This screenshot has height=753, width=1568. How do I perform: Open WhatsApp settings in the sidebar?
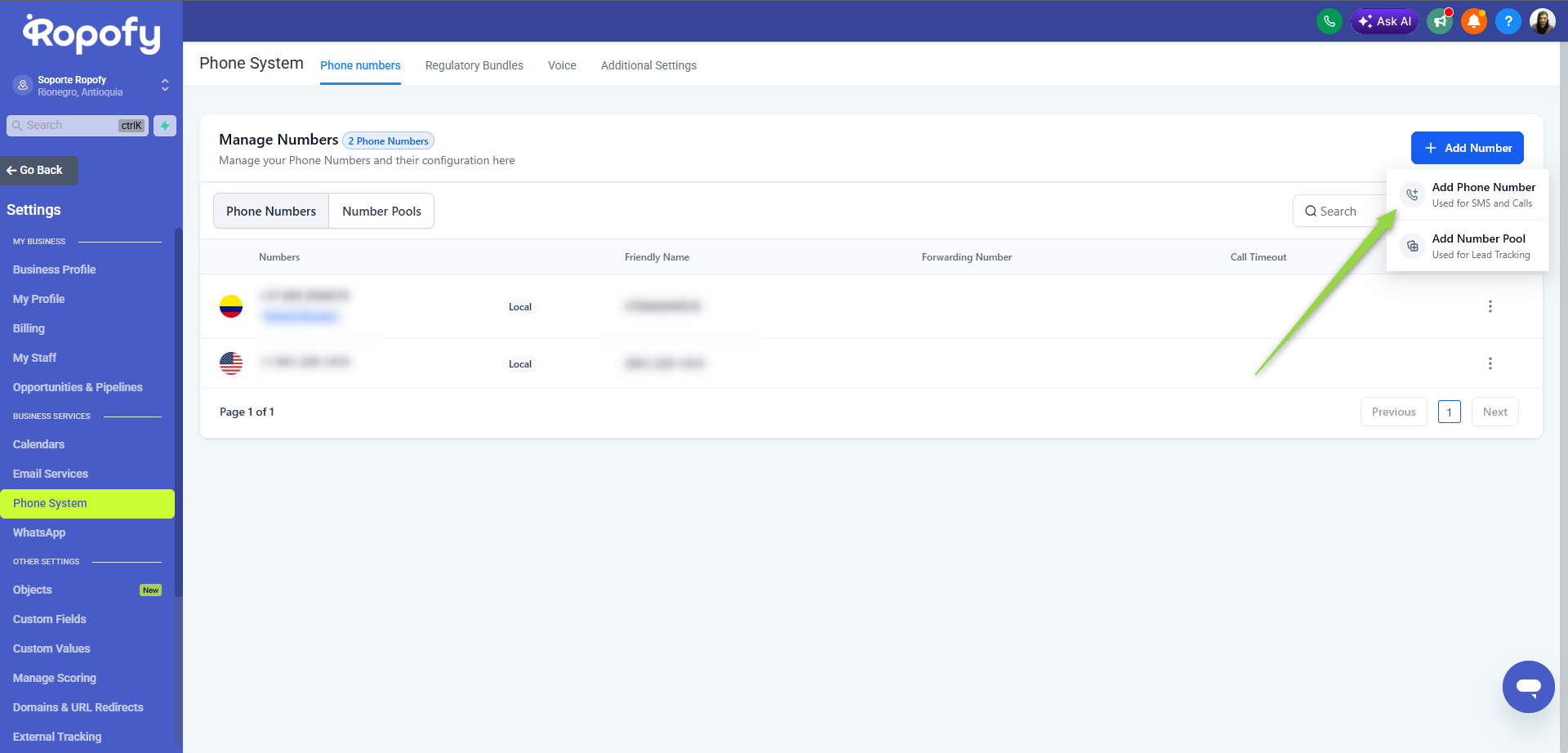click(39, 532)
